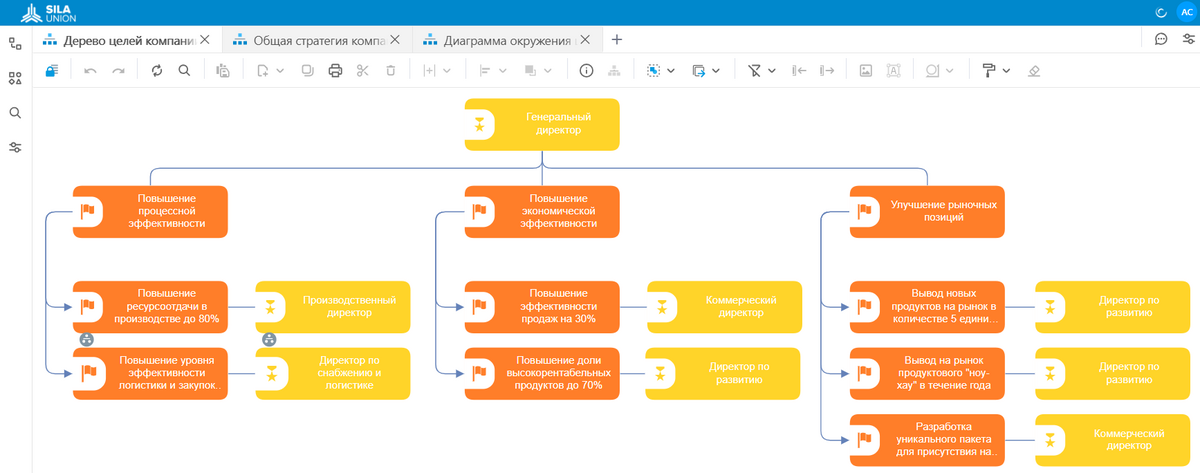Click the copy toolbar icon

coord(308,70)
